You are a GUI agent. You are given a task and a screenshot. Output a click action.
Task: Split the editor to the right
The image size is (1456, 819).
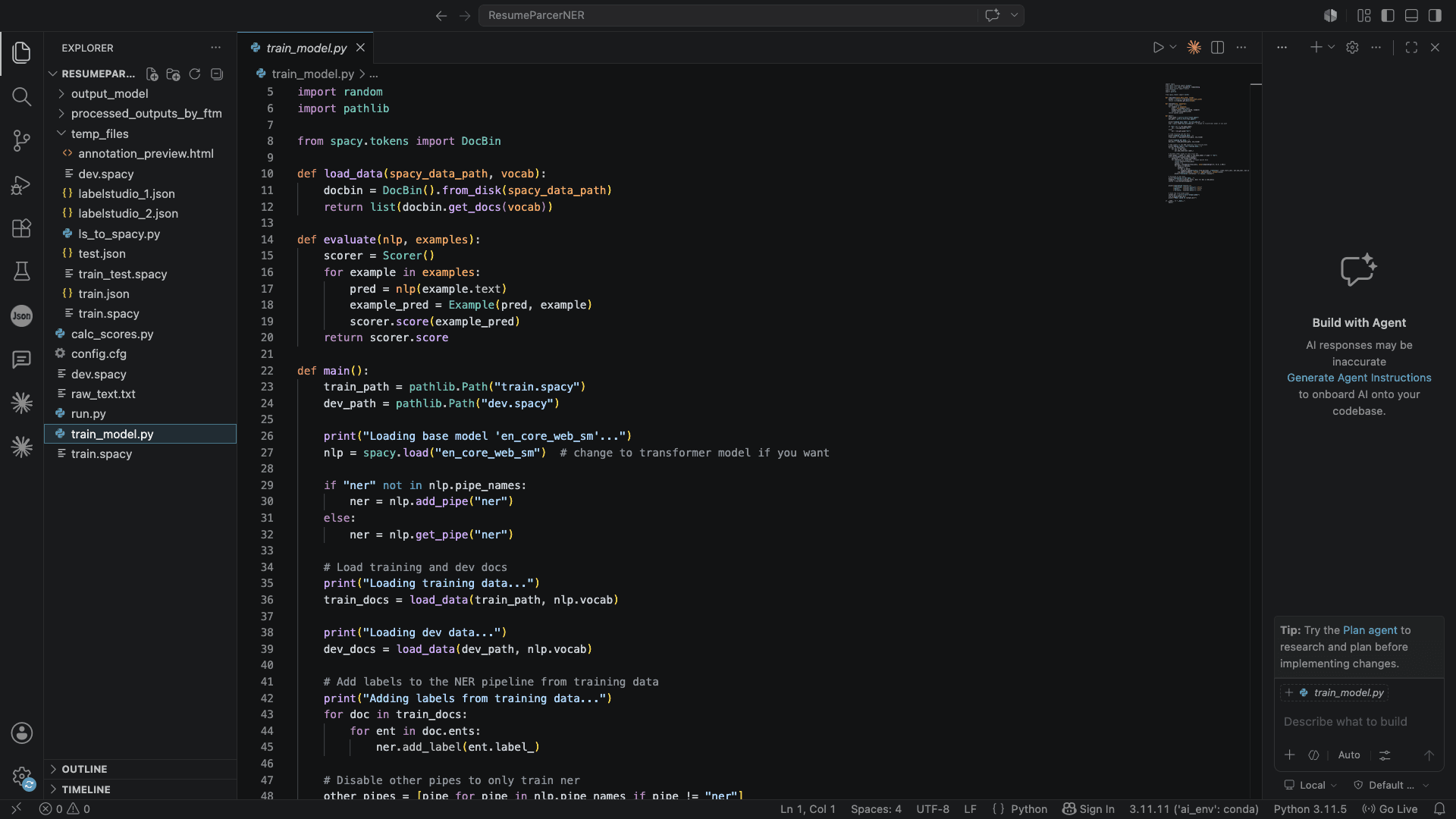tap(1217, 47)
